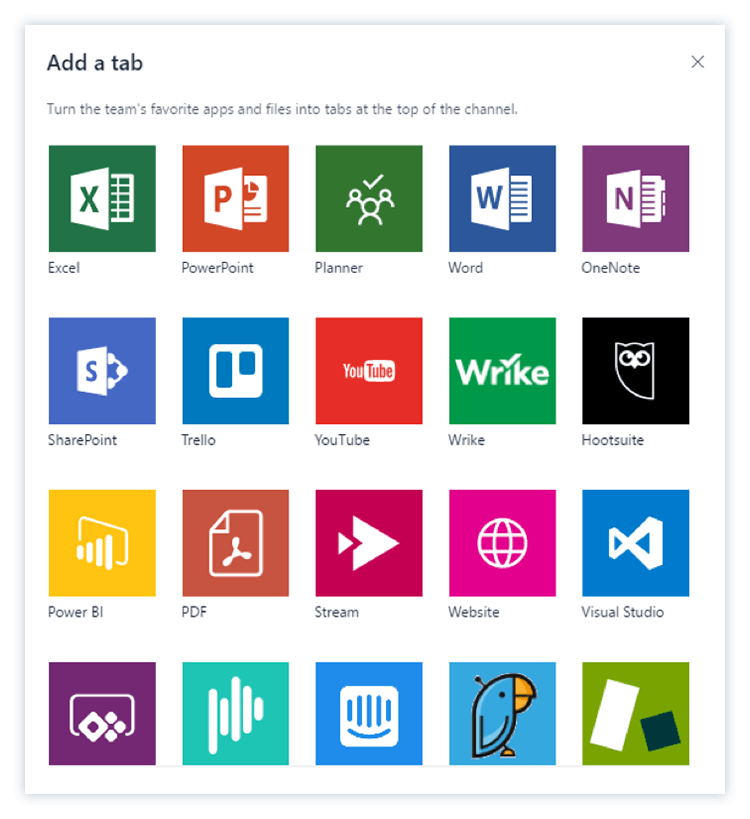Viewport: 750px width, 819px height.
Task: Pick the blue parrot app tile
Action: pos(502,713)
